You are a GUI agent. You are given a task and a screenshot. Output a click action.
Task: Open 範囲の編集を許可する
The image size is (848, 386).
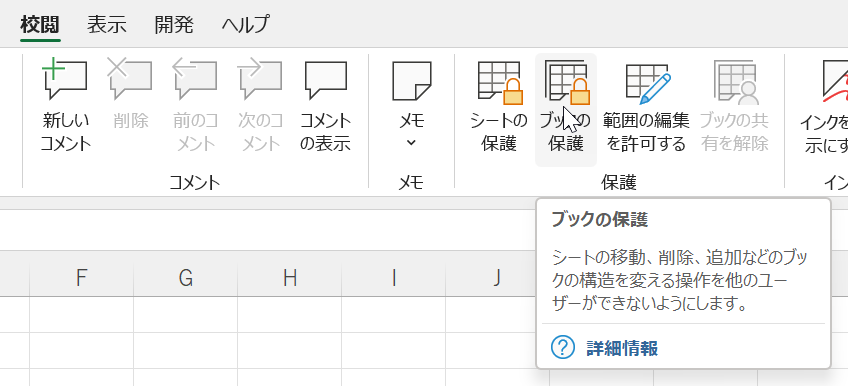coord(646,107)
